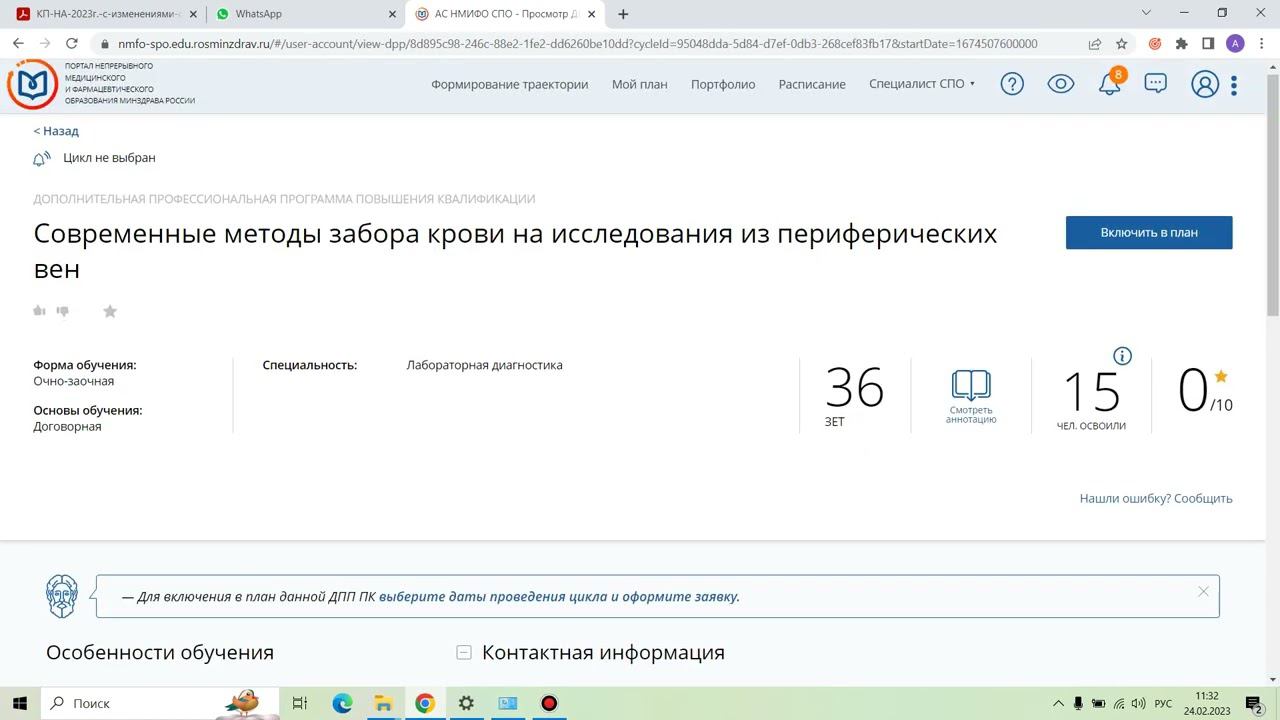Open the Windows notification center
The height and width of the screenshot is (720, 1280).
tap(1254, 703)
